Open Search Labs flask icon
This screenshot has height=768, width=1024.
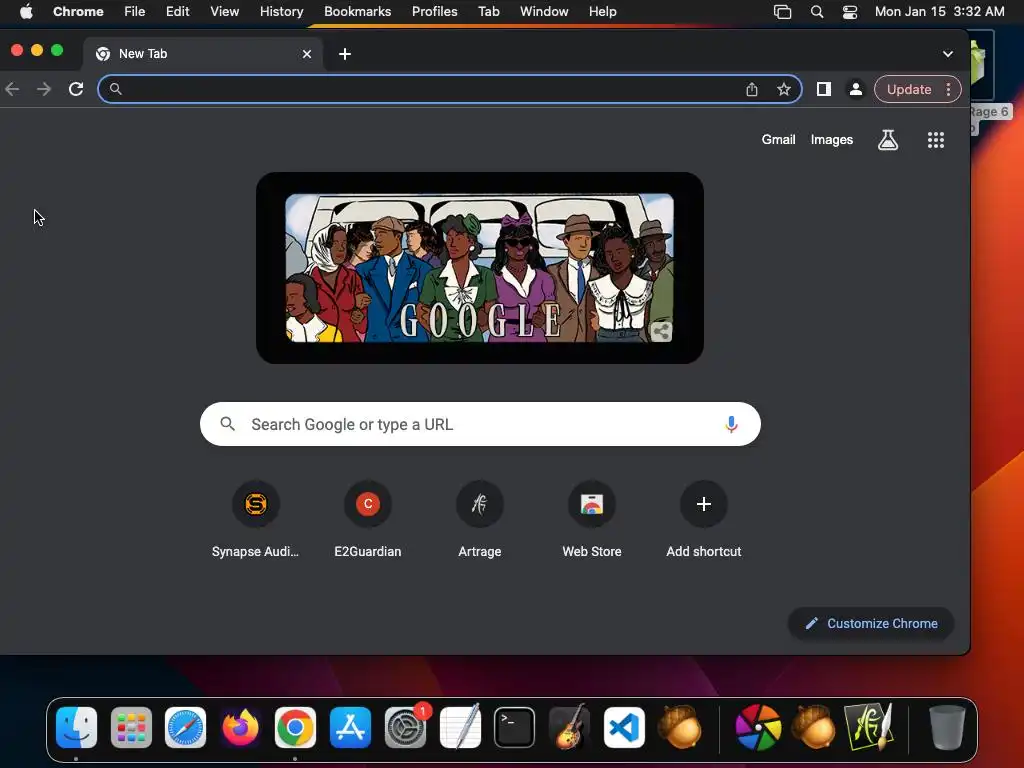pos(888,140)
